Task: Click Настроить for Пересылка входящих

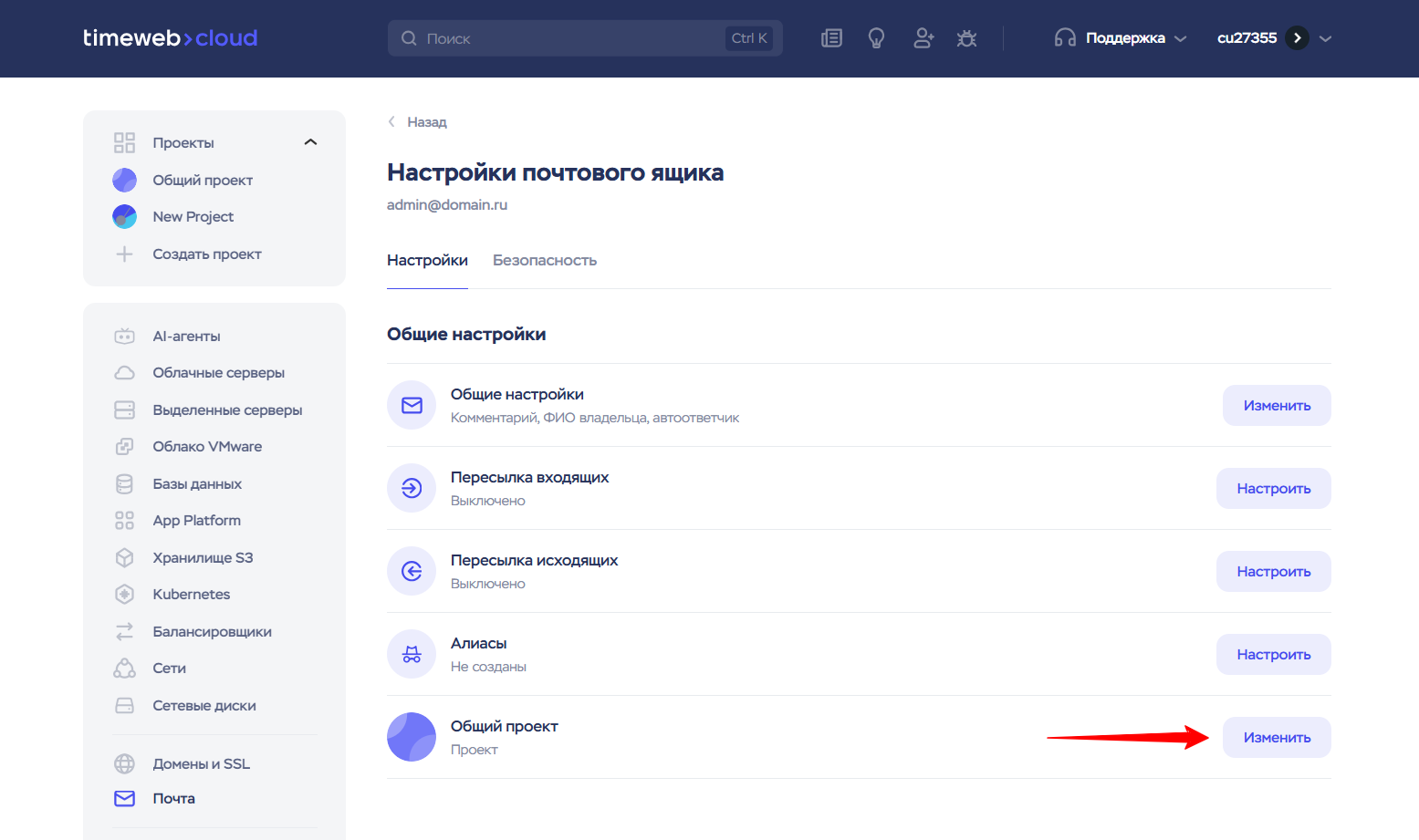Action: 1273,488
